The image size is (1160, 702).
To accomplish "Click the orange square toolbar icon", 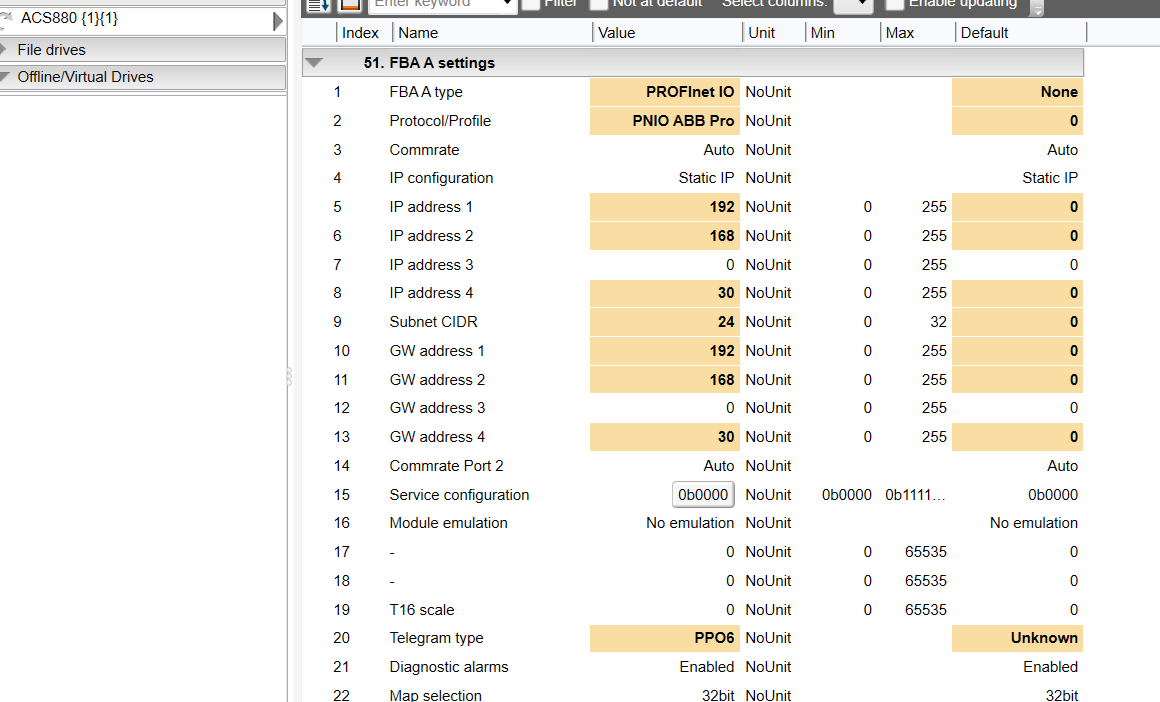I will tap(349, 5).
